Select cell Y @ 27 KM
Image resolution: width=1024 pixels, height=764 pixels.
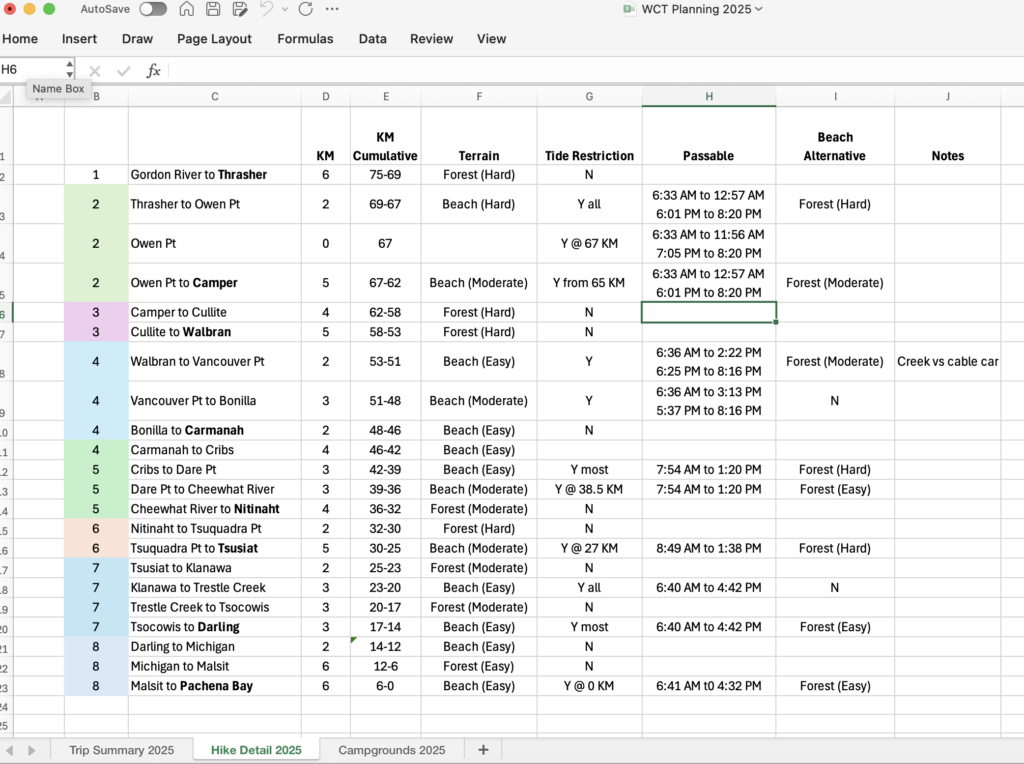589,548
